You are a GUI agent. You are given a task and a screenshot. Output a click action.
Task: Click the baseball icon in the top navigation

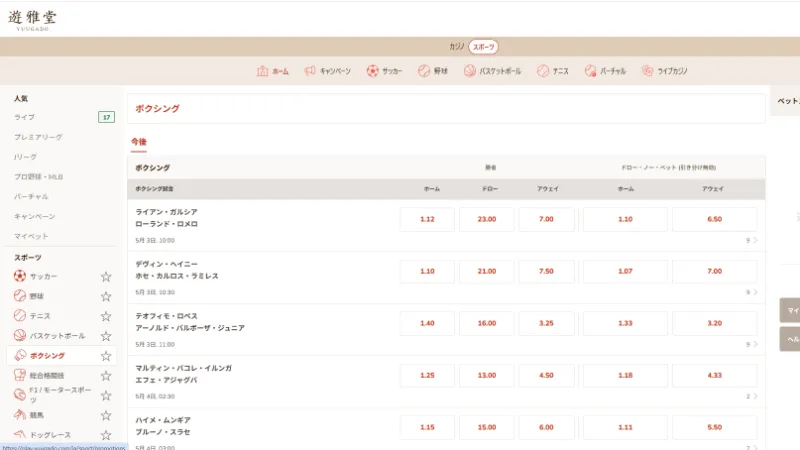tap(423, 71)
